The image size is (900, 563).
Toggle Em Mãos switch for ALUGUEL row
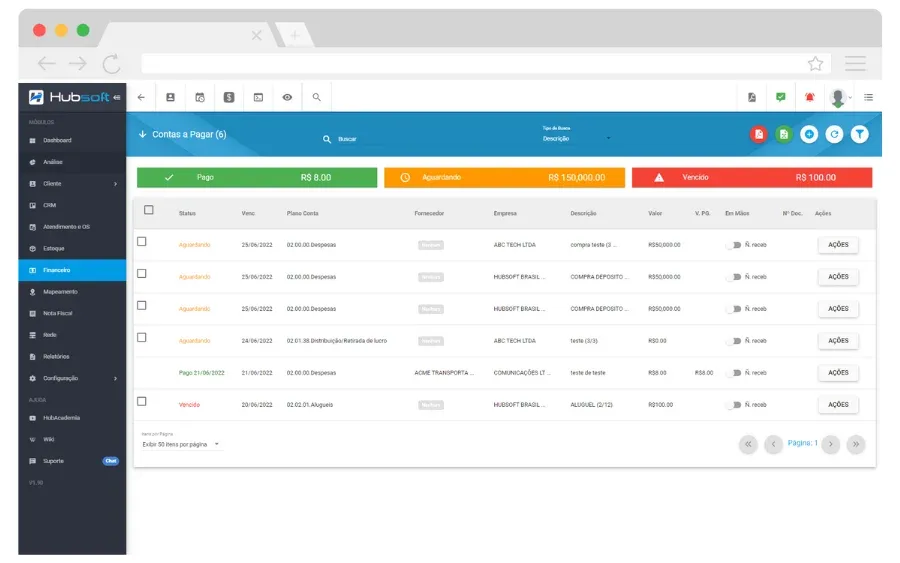(x=734, y=405)
